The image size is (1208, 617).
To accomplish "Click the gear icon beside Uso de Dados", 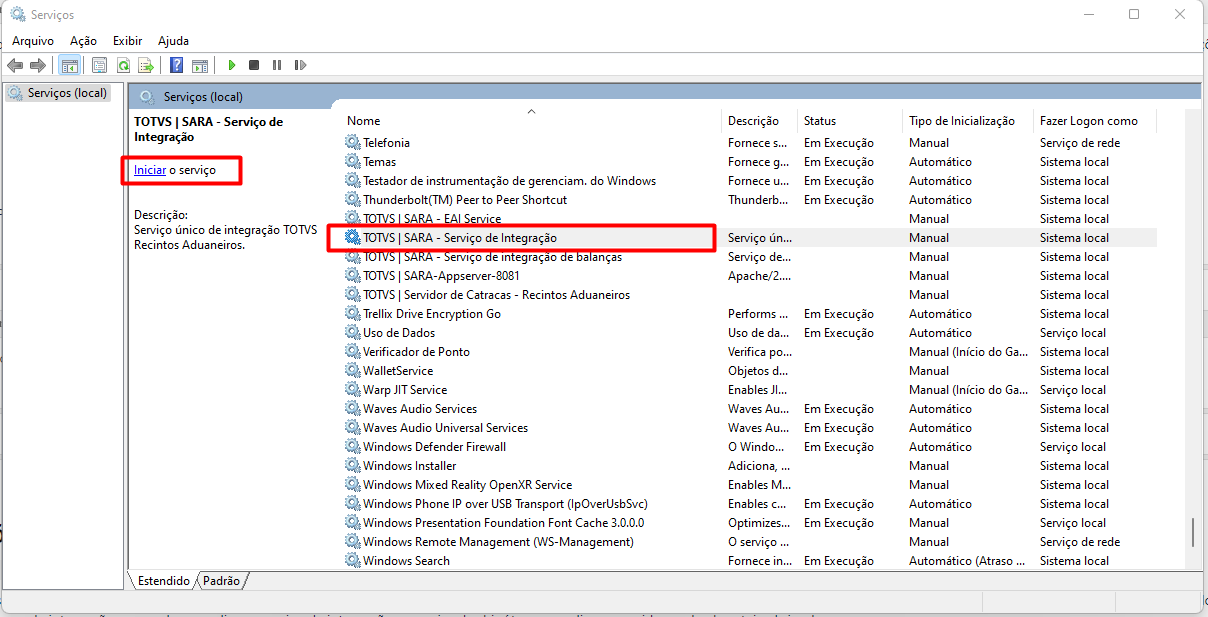I will pos(353,333).
